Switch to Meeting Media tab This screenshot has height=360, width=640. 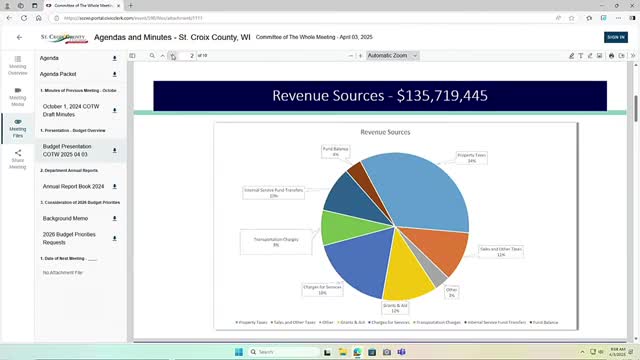[18, 97]
